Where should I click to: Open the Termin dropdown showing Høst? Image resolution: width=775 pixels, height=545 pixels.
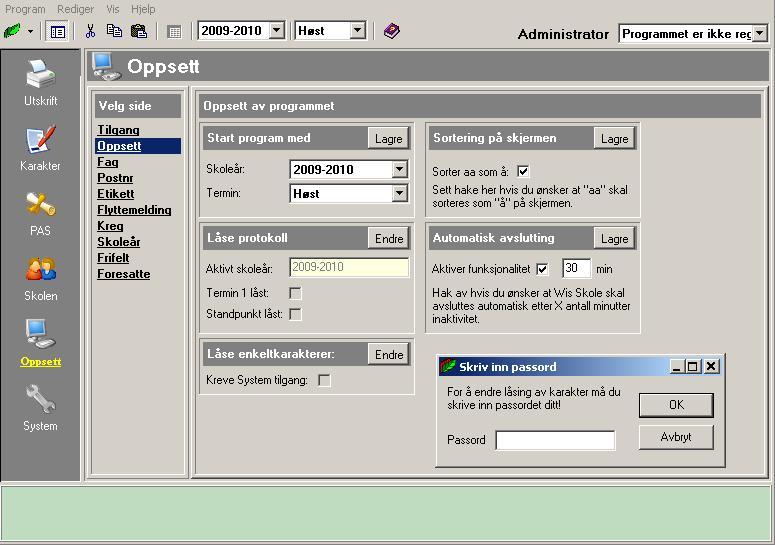[x=400, y=193]
